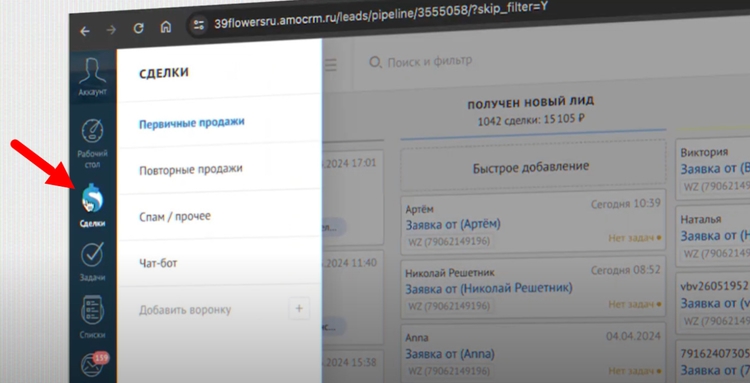
Task: Click timestamp Сегодня 10:39
Action: tap(626, 204)
